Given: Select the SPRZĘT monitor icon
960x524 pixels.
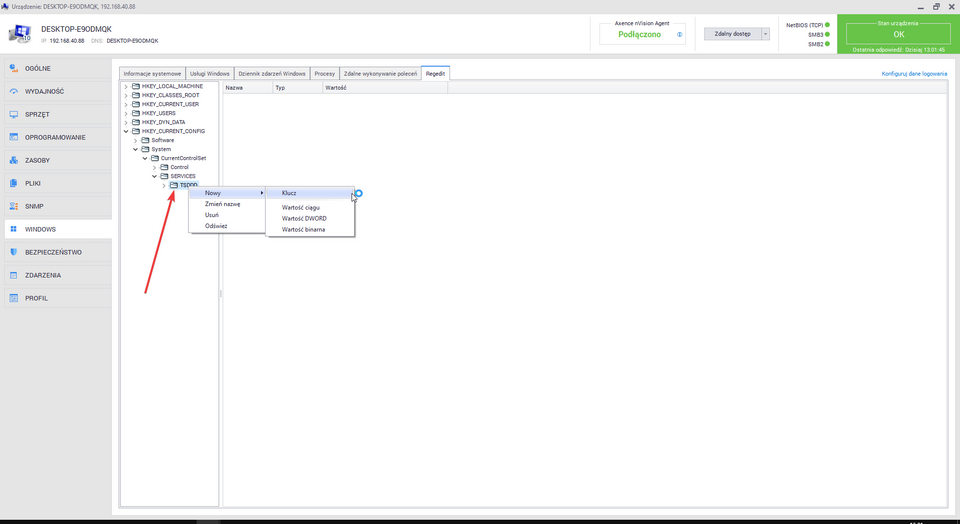Looking at the screenshot, I should [14, 115].
